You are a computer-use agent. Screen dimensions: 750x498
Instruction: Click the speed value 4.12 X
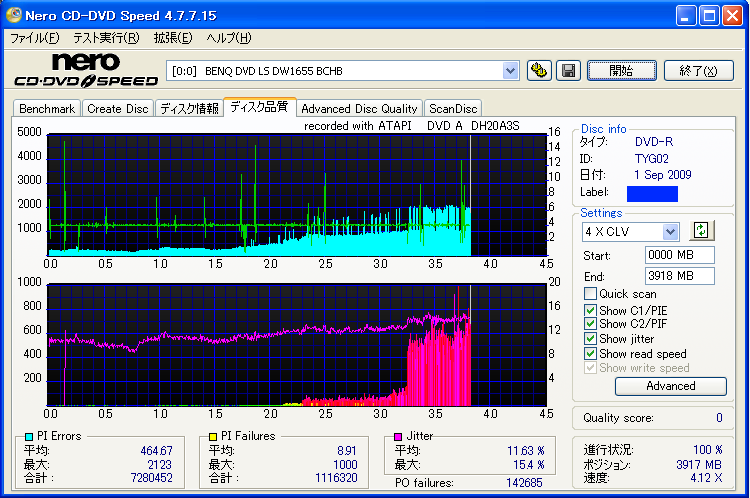click(706, 477)
